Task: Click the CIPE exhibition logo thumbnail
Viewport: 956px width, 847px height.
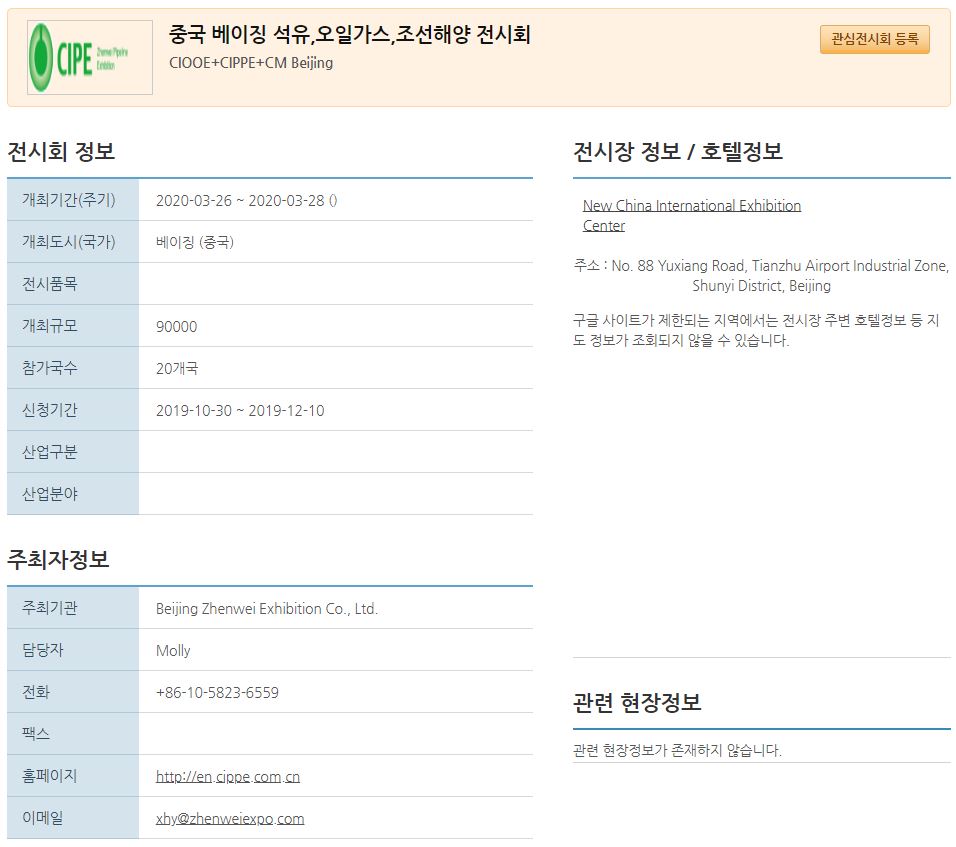Action: coord(90,57)
